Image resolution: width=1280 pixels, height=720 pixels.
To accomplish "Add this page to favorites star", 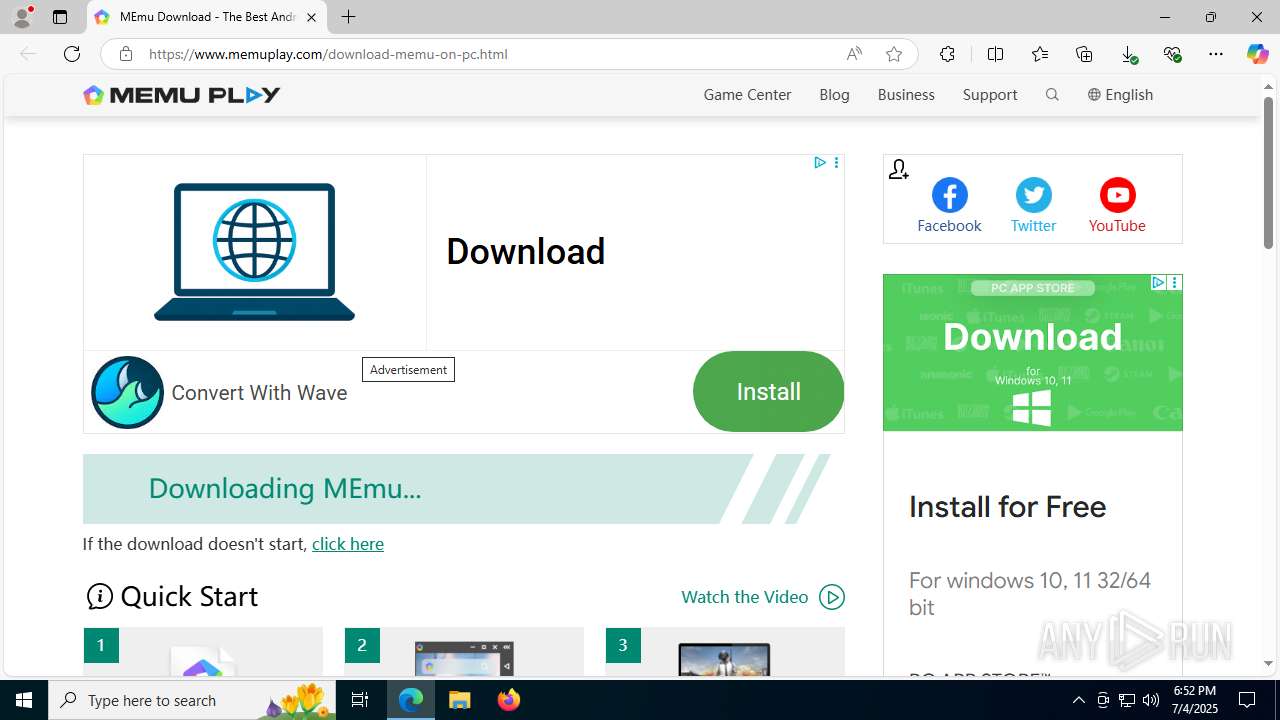I will click(x=894, y=54).
